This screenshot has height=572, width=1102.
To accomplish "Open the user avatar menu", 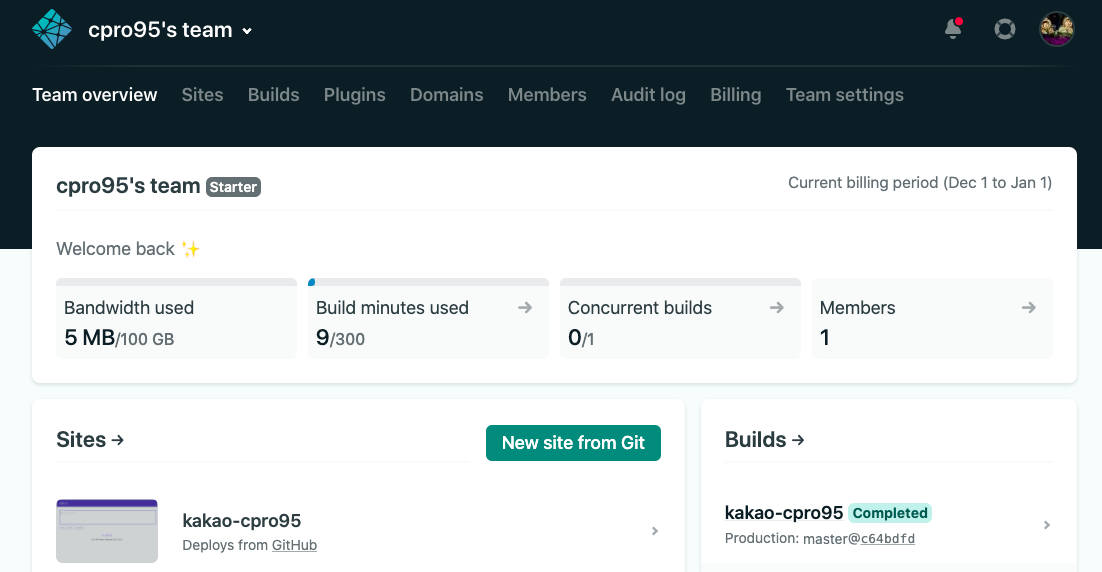I will coord(1056,30).
